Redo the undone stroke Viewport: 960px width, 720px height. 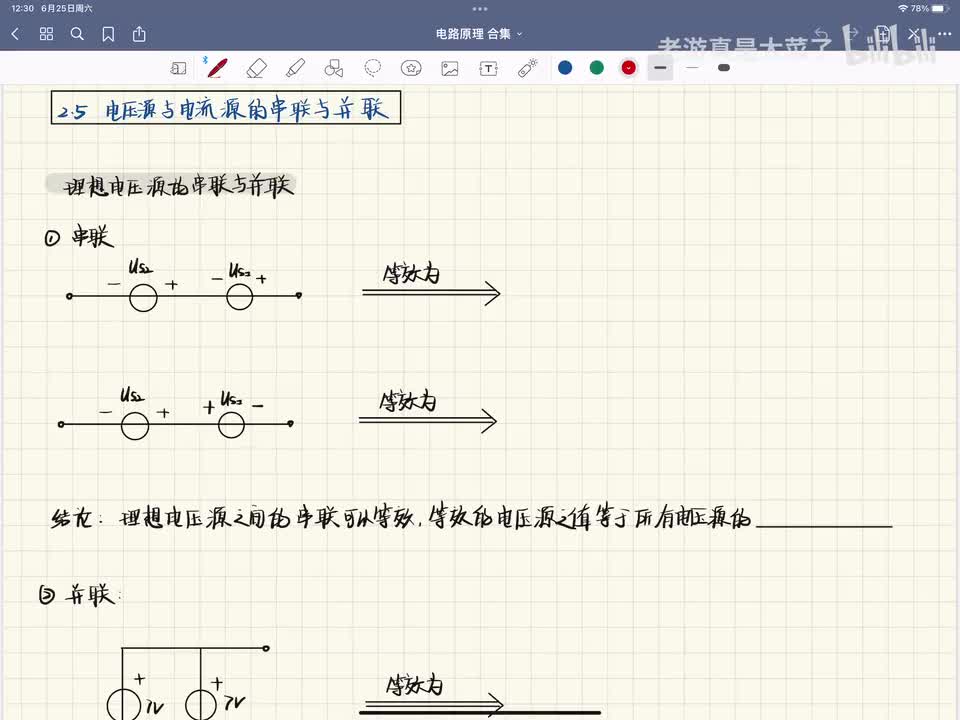point(852,34)
